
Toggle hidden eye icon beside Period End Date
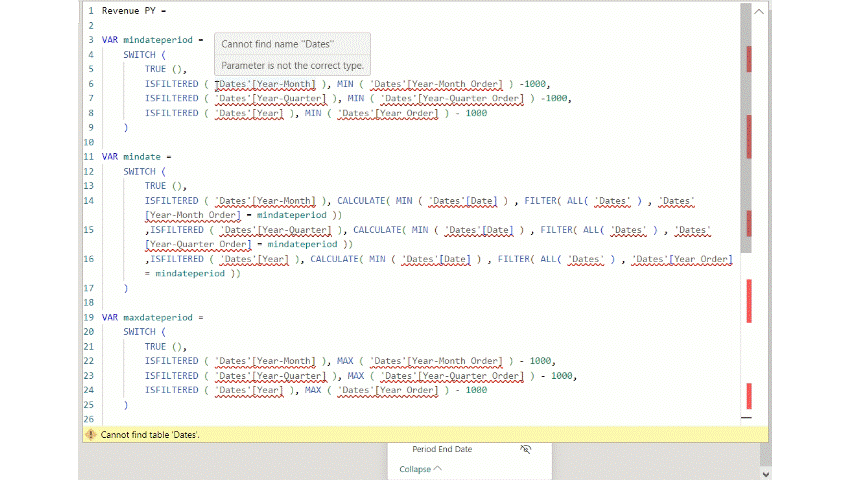point(525,450)
